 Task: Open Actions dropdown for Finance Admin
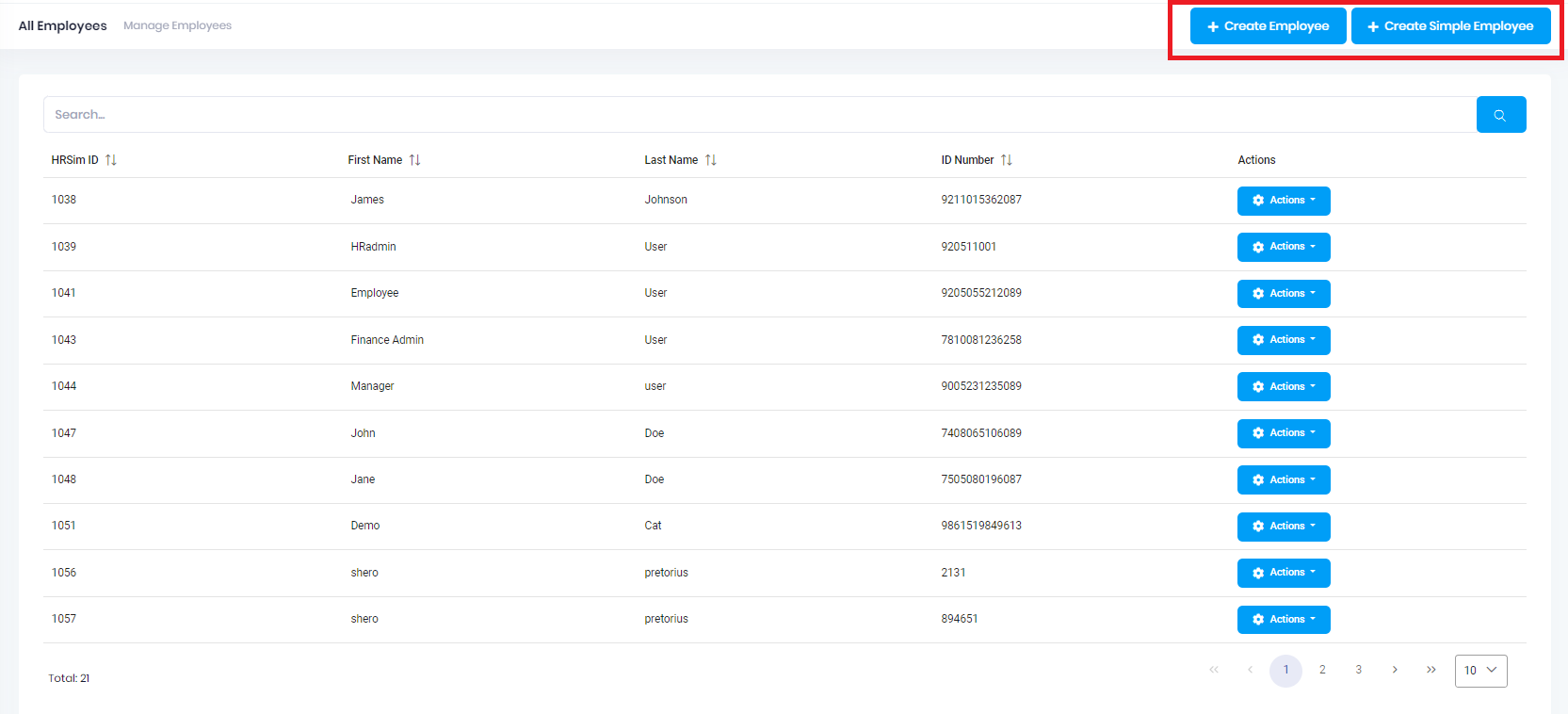[1284, 340]
